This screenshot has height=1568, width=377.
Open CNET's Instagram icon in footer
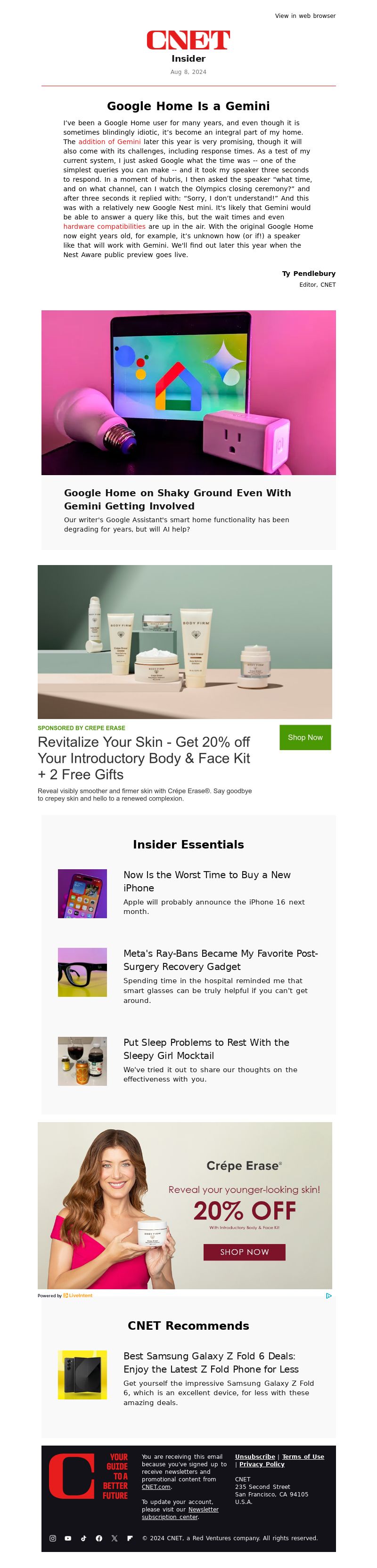52,1538
